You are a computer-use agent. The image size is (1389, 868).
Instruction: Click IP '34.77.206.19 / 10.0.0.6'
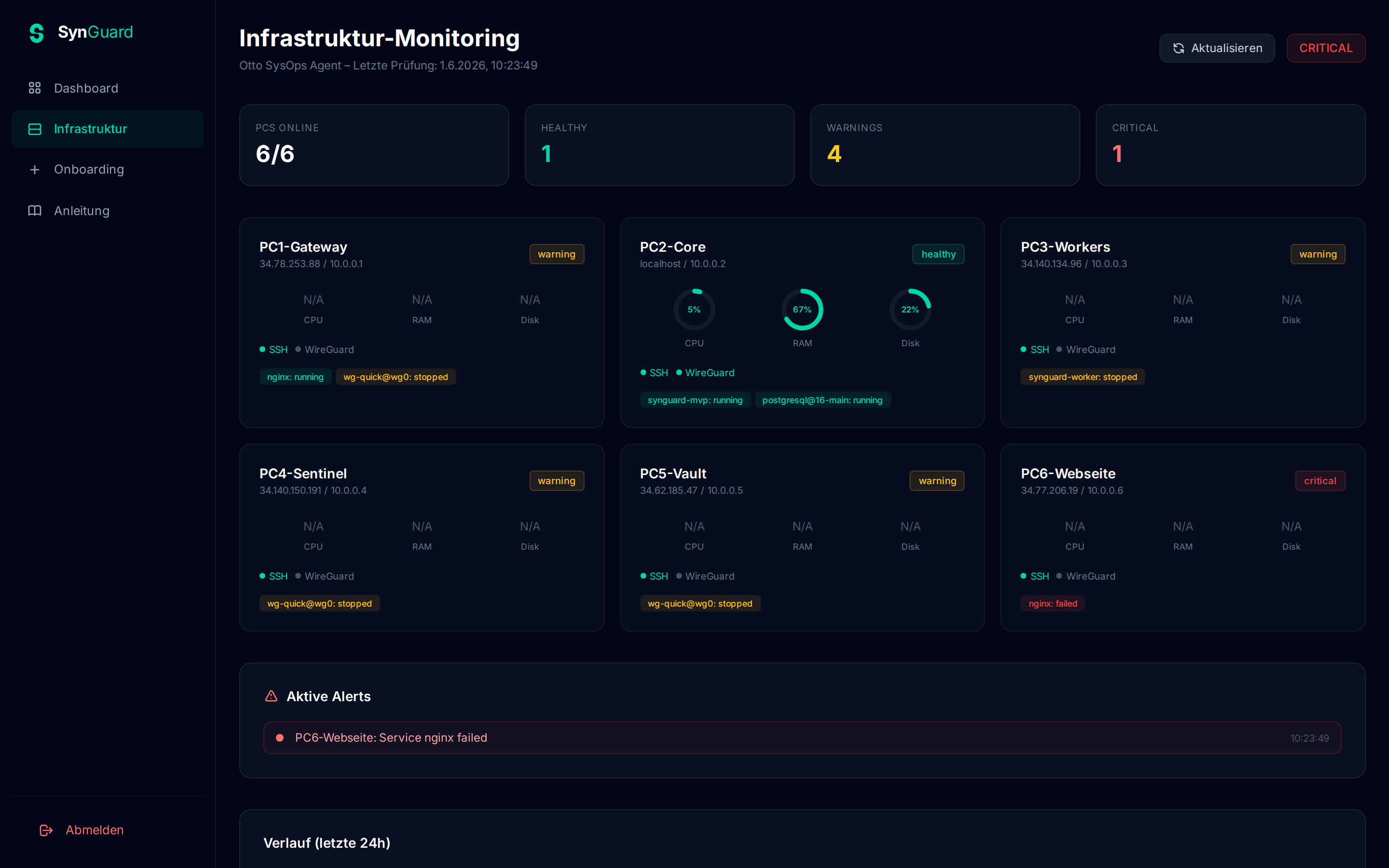pyautogui.click(x=1072, y=491)
